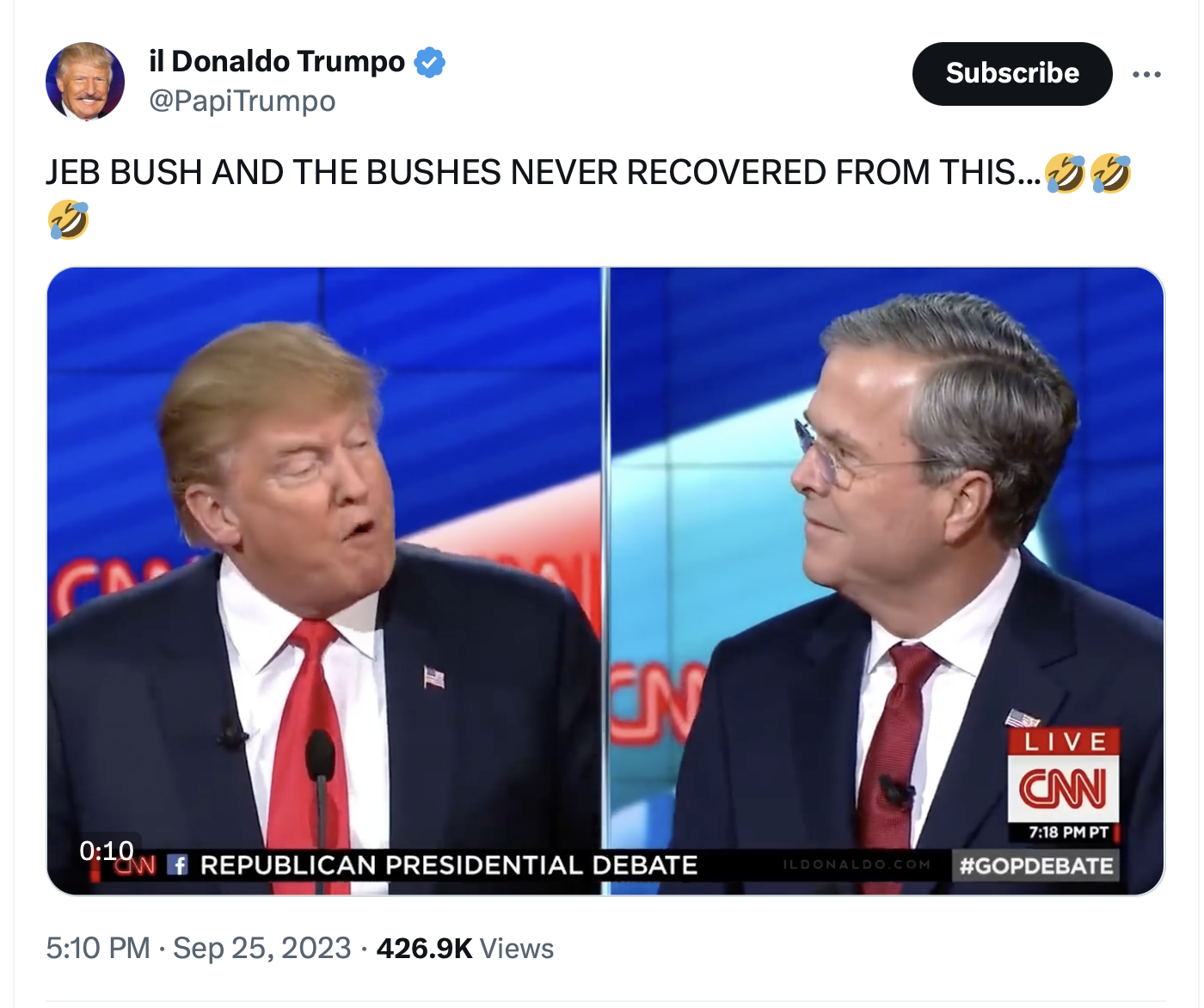This screenshot has width=1204, height=1008.
Task: Click the Subscribe button
Action: click(x=1012, y=74)
